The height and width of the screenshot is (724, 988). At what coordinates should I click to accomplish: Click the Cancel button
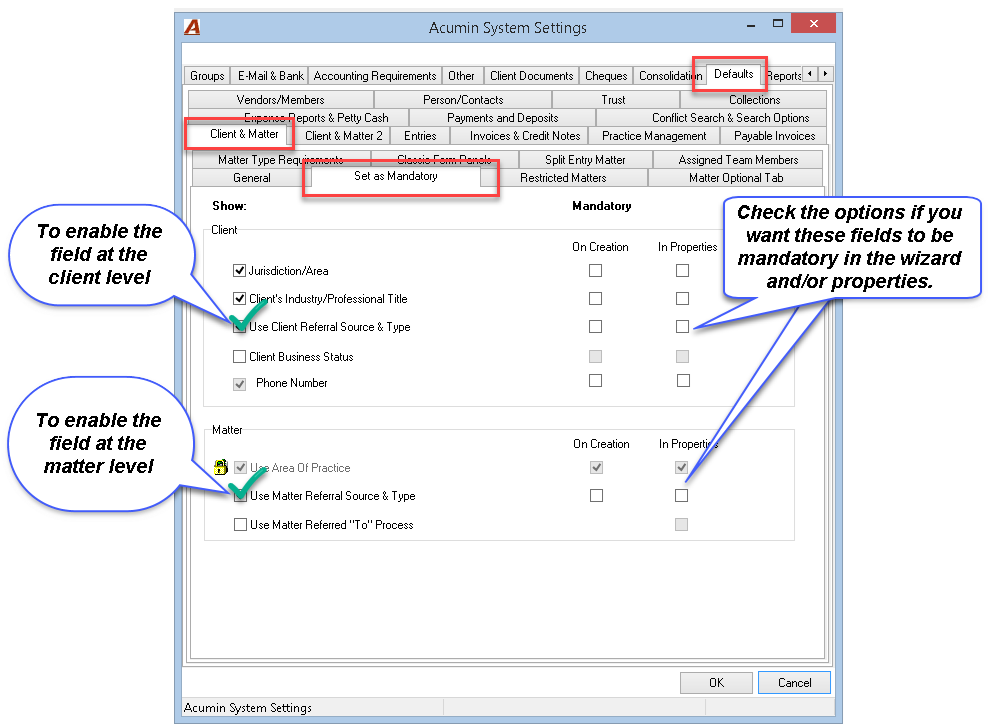click(795, 682)
